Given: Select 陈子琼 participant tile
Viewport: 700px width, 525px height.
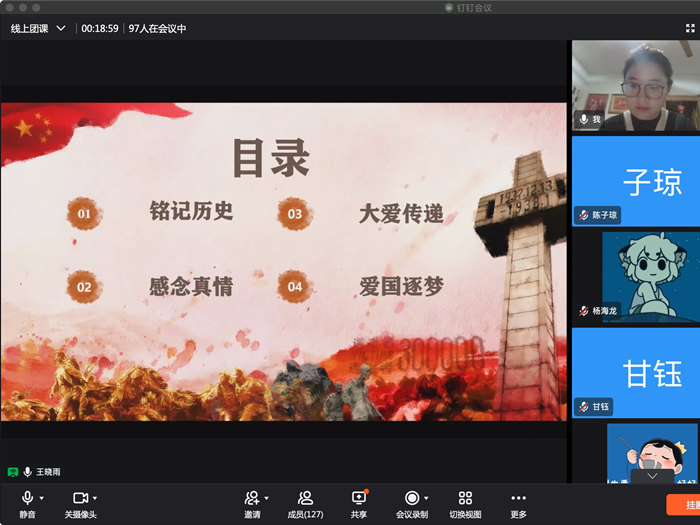Looking at the screenshot, I should 636,181.
